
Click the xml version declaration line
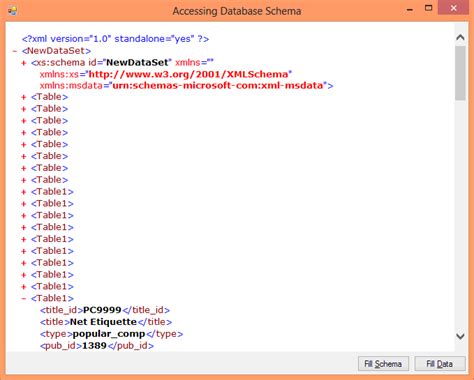pos(115,39)
